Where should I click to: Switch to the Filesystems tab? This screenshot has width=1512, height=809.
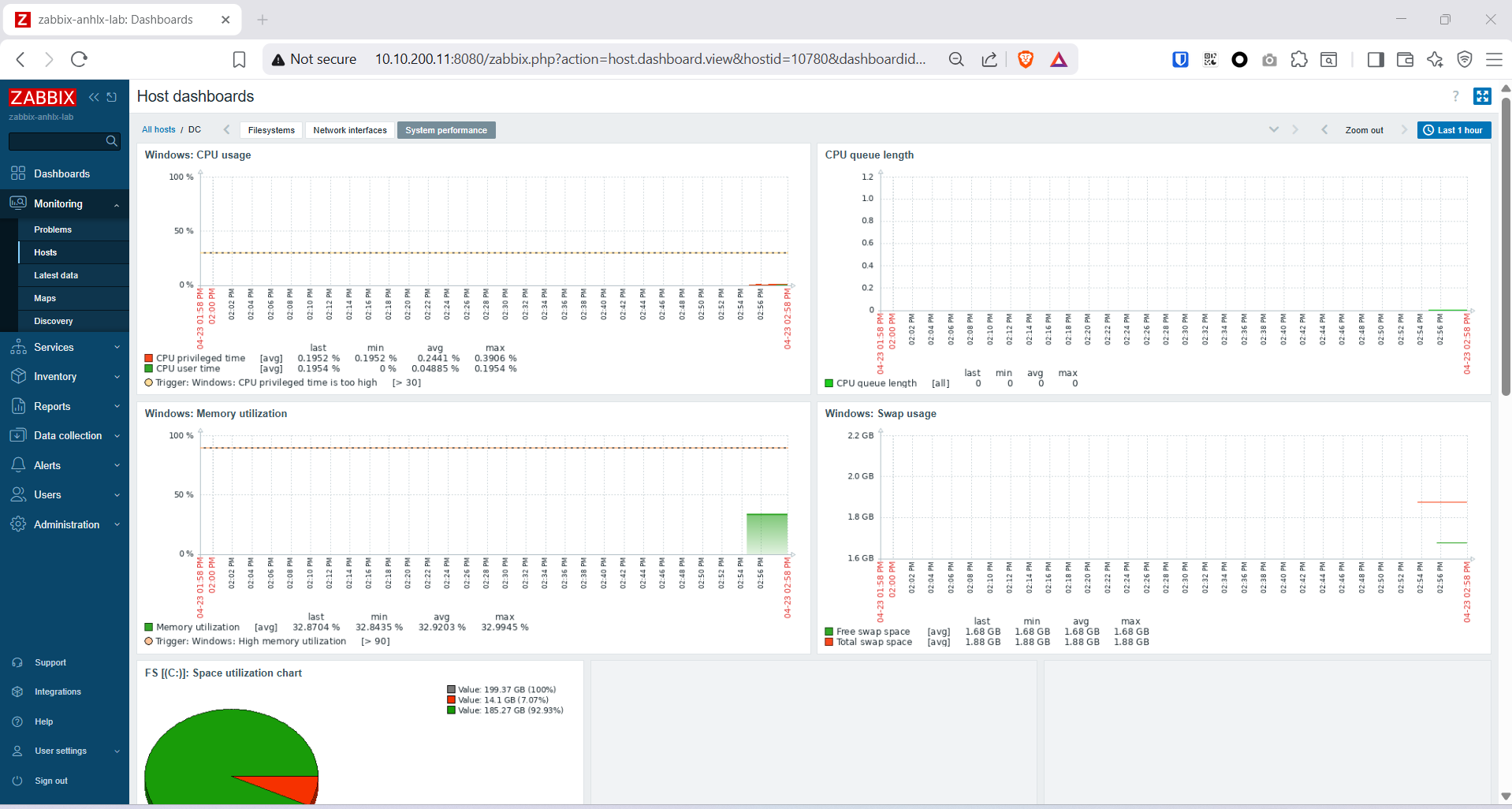pos(271,130)
